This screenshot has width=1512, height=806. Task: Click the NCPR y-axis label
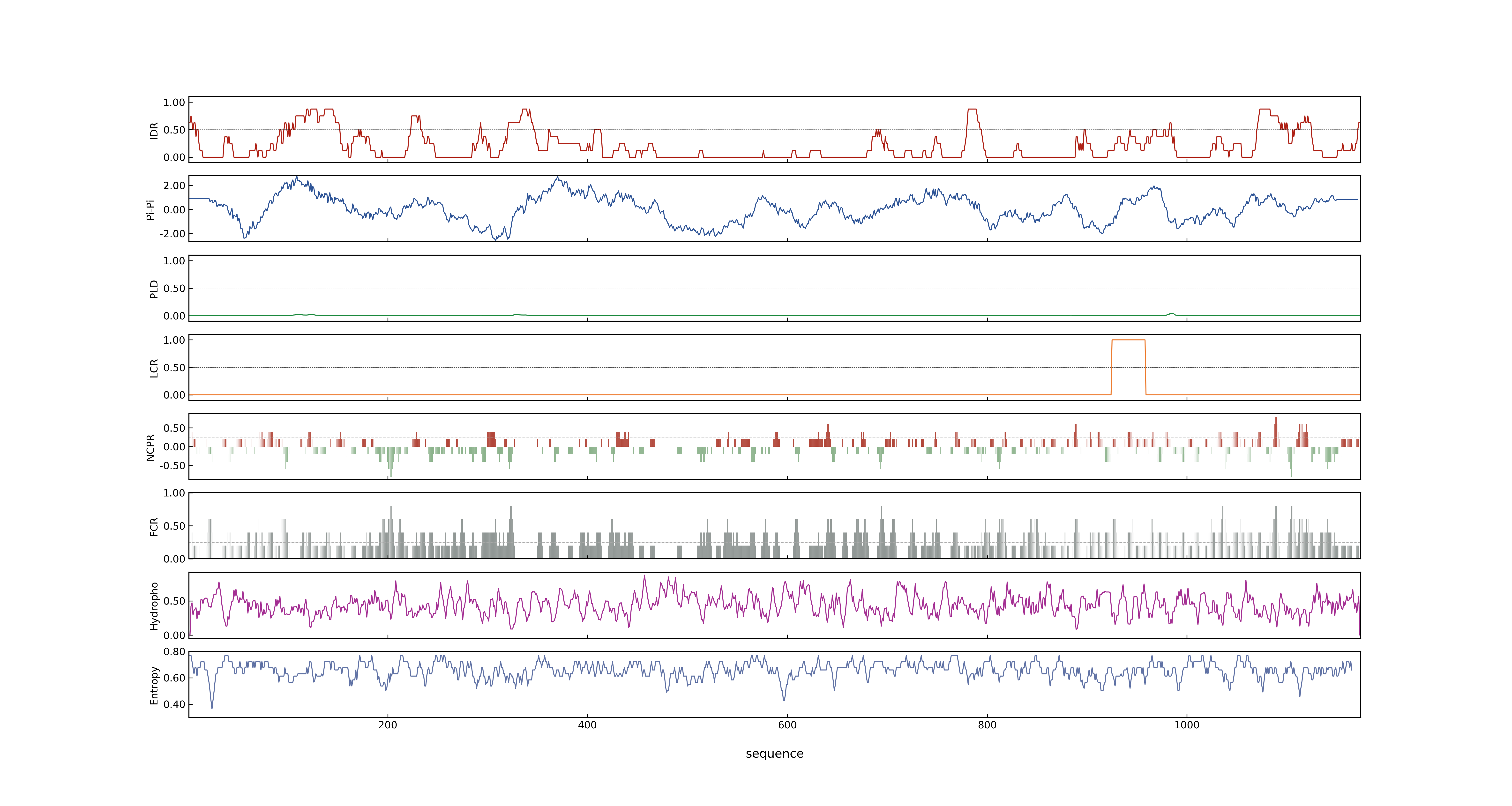150,448
